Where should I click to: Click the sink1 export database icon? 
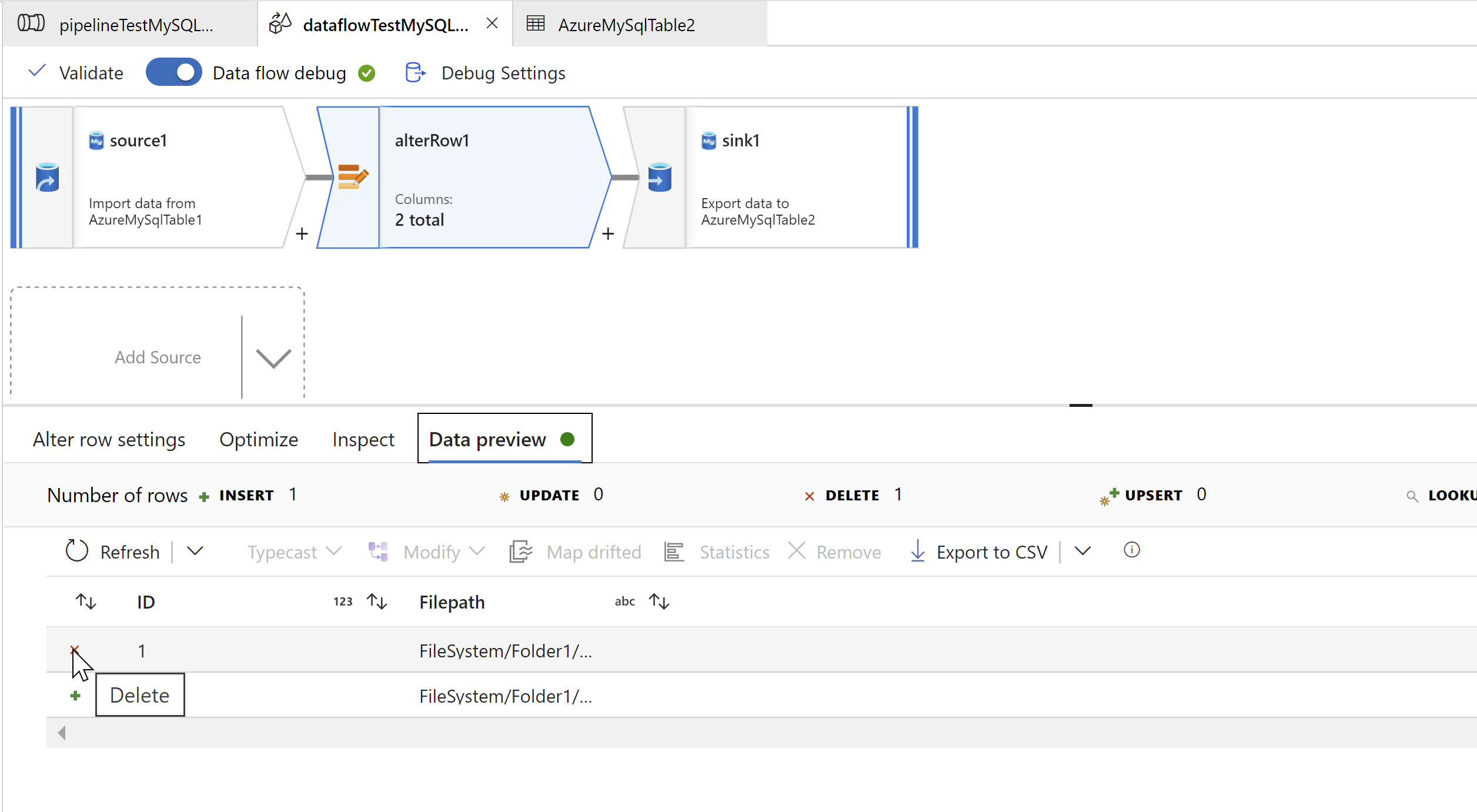pyautogui.click(x=659, y=177)
